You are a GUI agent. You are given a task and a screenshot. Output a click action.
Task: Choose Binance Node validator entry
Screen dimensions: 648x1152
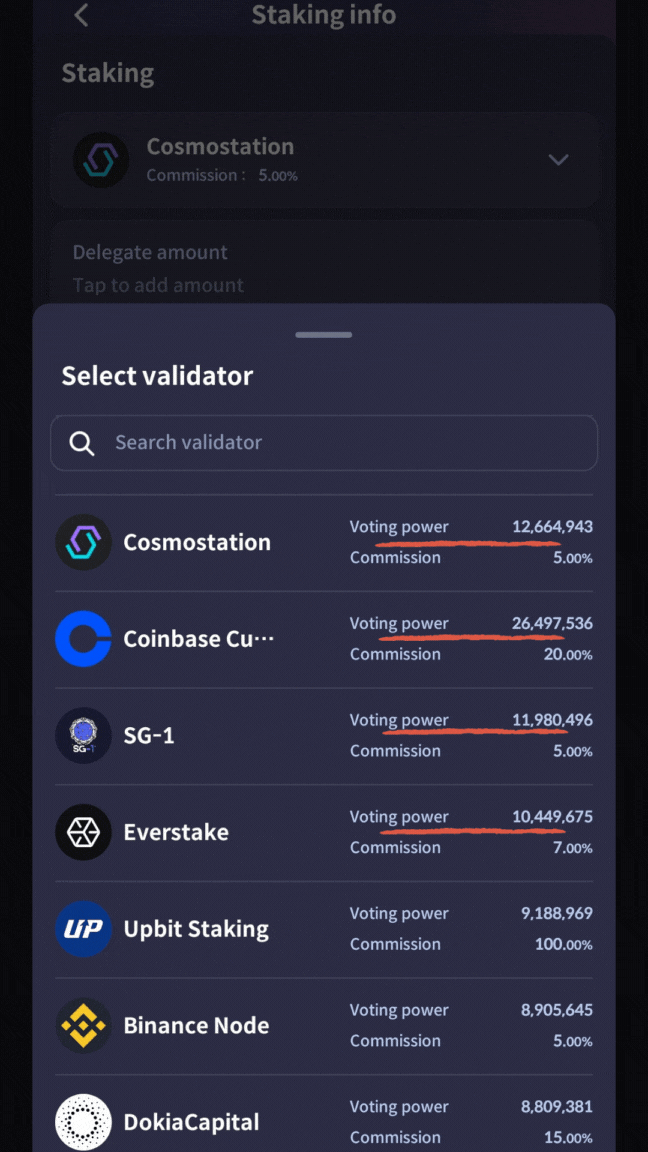click(196, 1026)
